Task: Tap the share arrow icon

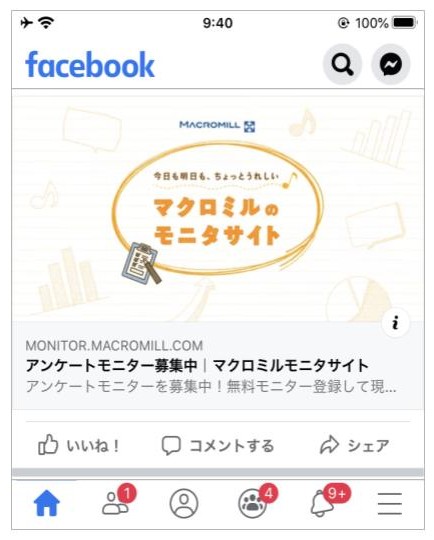Action: 330,444
